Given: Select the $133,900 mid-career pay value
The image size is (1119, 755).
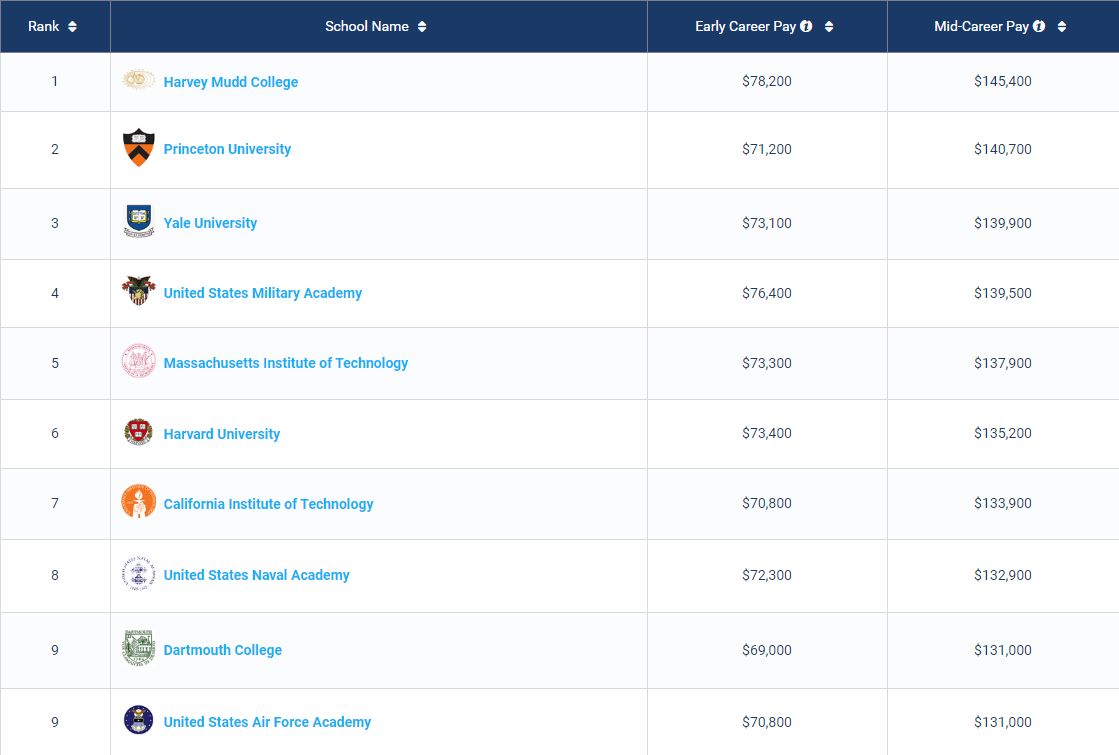Looking at the screenshot, I should [x=1003, y=503].
